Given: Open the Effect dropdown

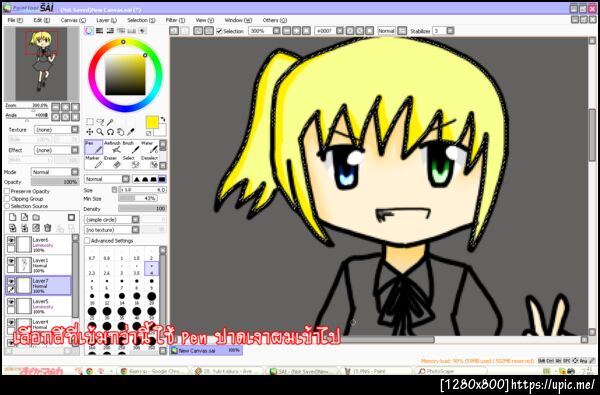Looking at the screenshot, I should click(x=56, y=150).
